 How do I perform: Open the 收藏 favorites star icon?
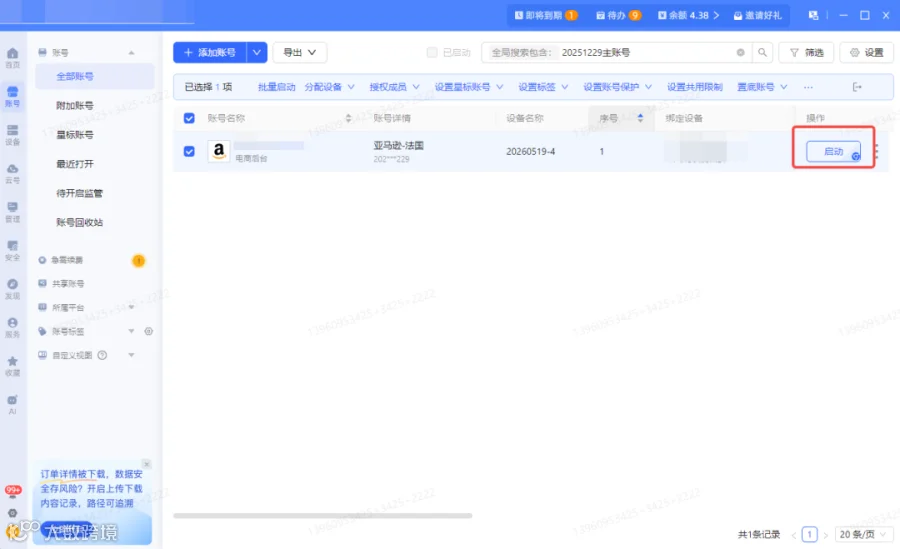(x=13, y=365)
